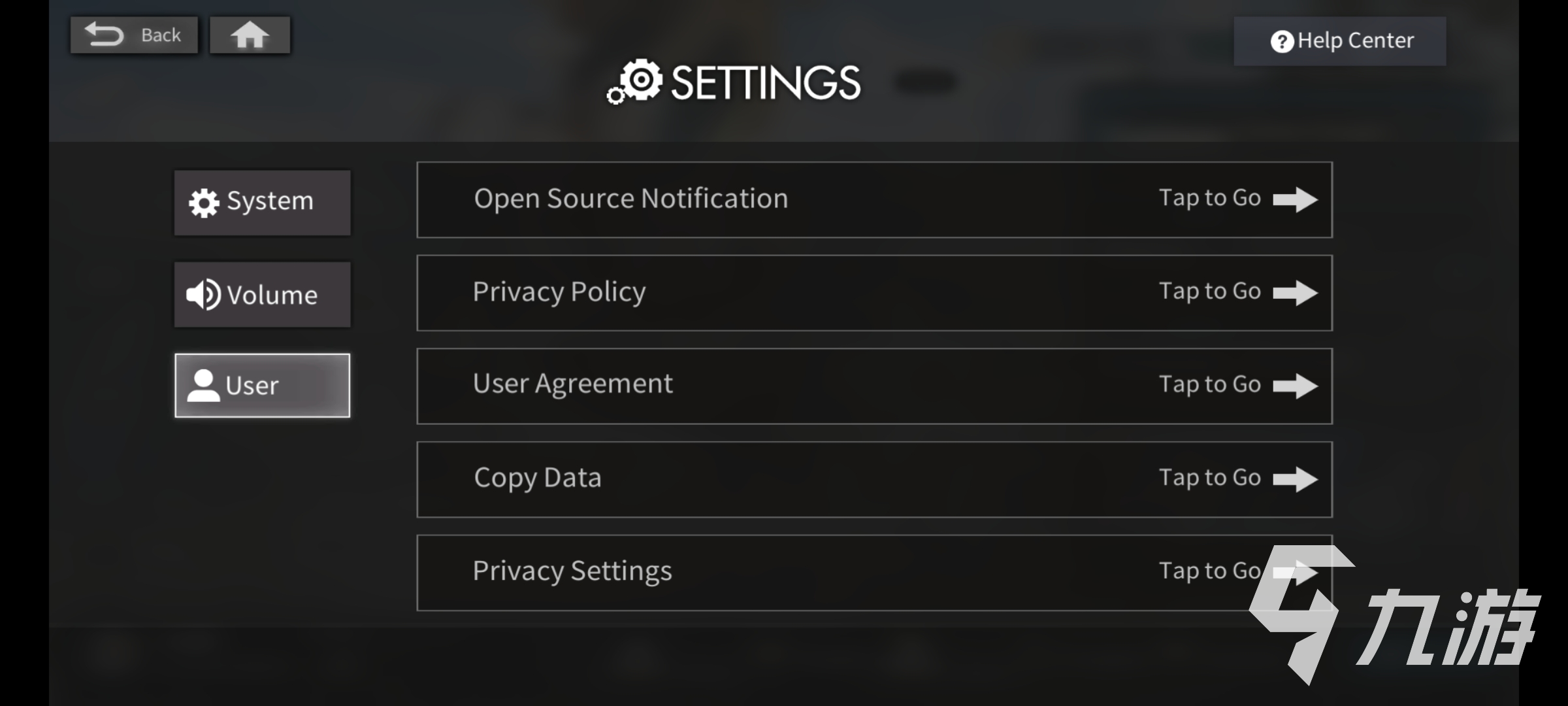The height and width of the screenshot is (706, 1568).
Task: Tap the arrow on User Agreement row
Action: [x=1295, y=386]
